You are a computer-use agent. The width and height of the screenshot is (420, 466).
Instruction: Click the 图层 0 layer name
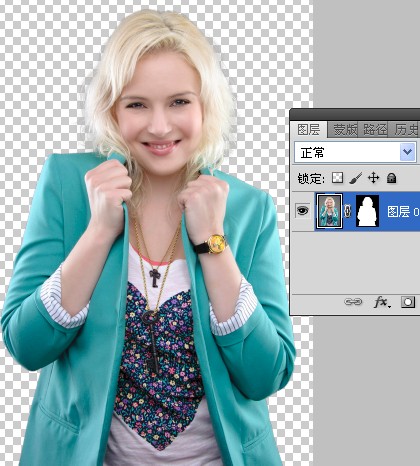[x=403, y=211]
